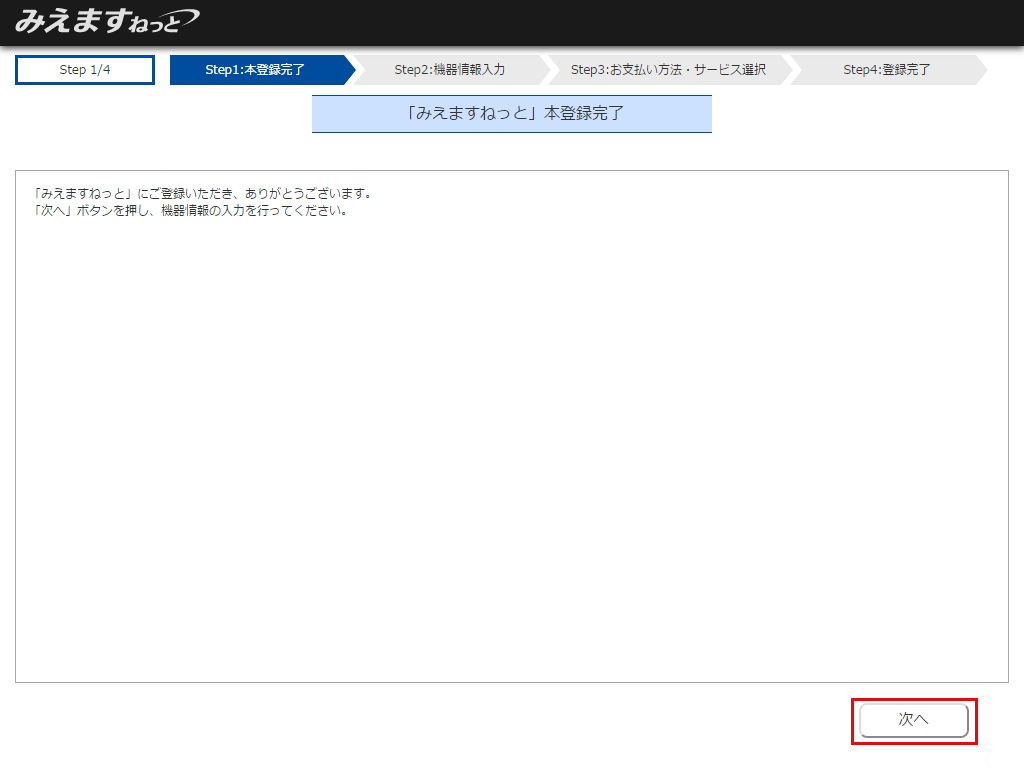Click the arrow tip of the Step4 chevron
The image size is (1024, 768).
click(x=980, y=70)
